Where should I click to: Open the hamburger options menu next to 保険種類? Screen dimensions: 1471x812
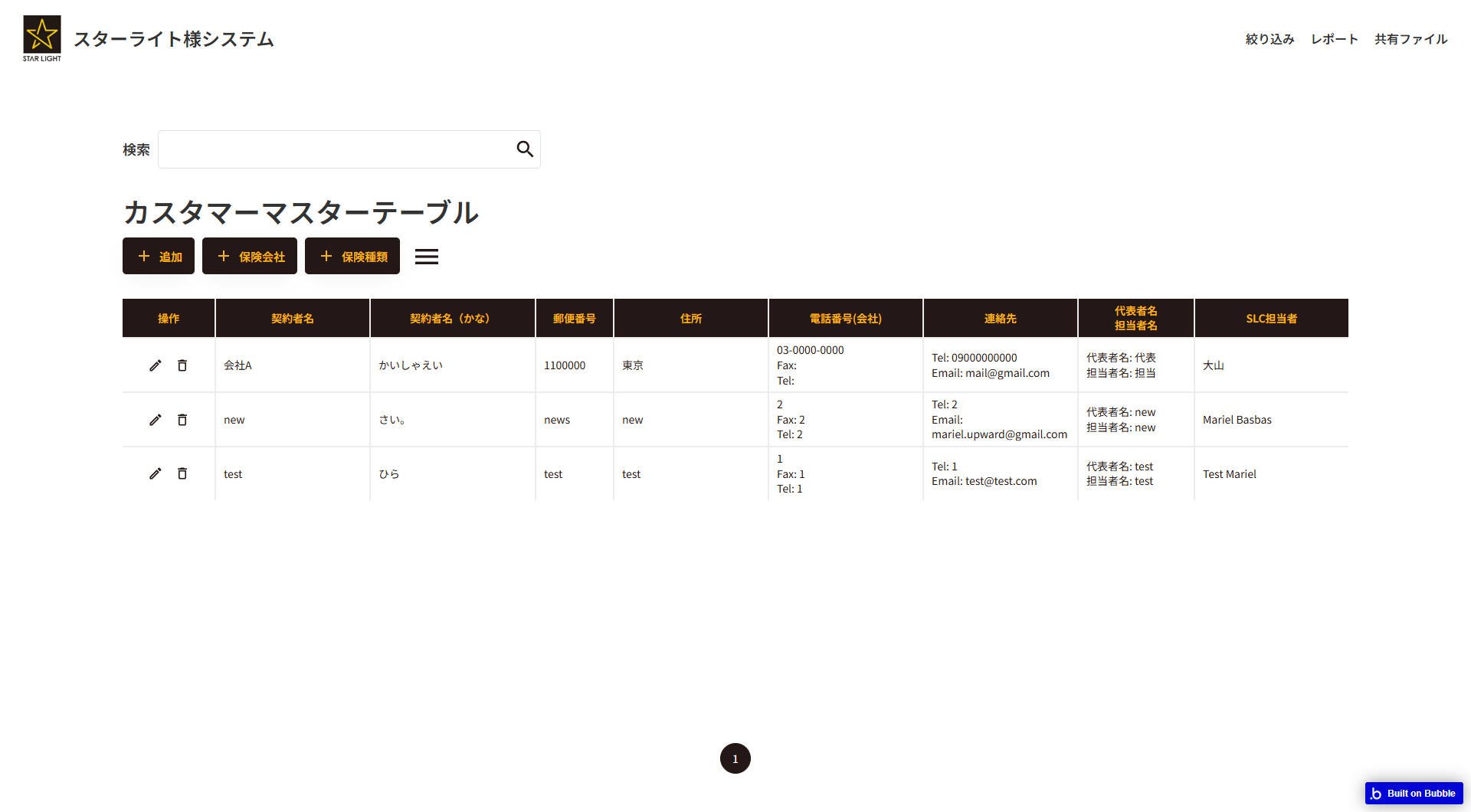427,256
